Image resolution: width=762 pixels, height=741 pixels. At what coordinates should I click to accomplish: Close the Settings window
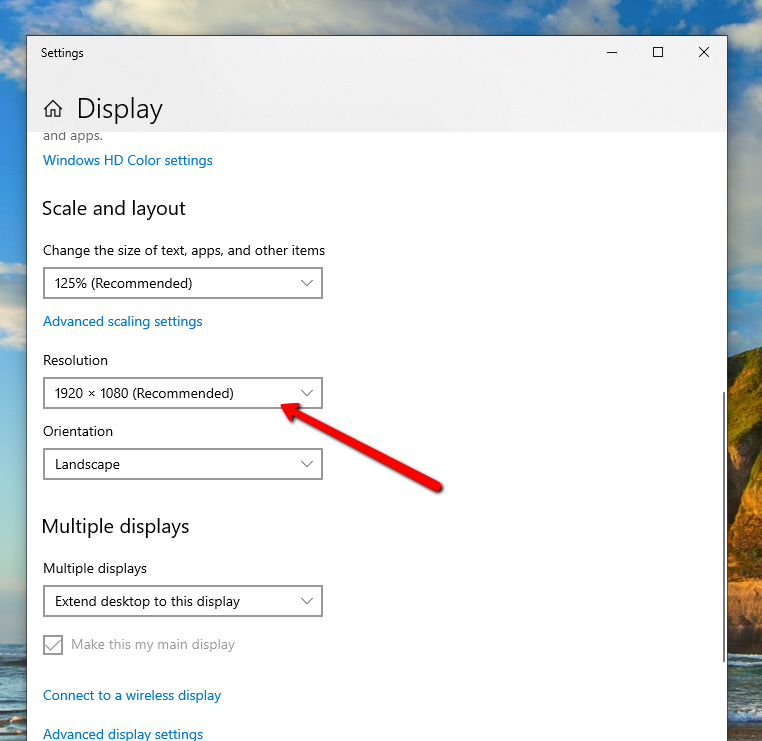704,53
